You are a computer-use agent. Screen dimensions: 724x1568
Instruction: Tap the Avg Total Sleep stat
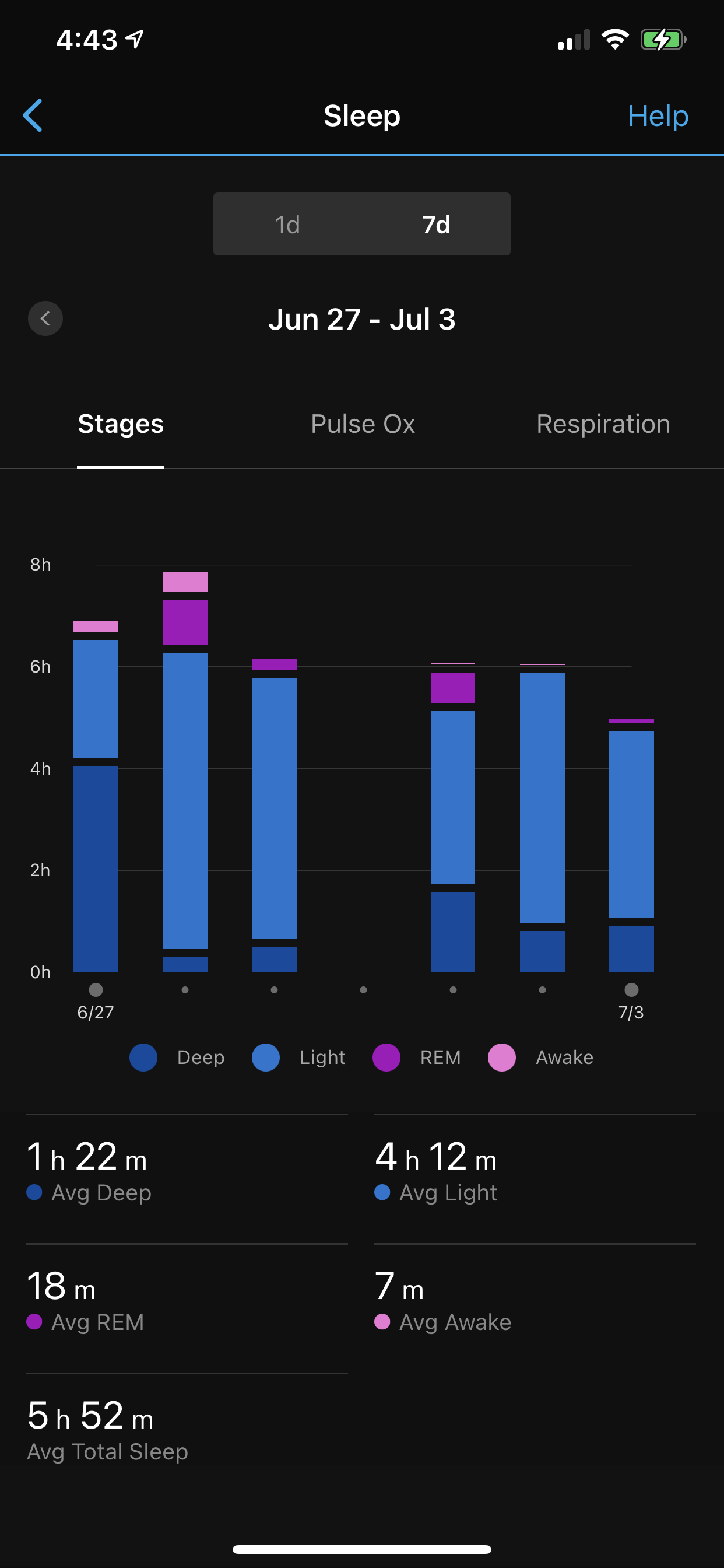[108, 1430]
